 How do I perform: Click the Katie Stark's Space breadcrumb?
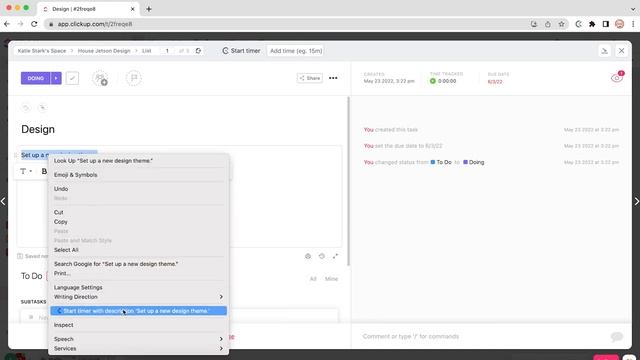(42, 51)
